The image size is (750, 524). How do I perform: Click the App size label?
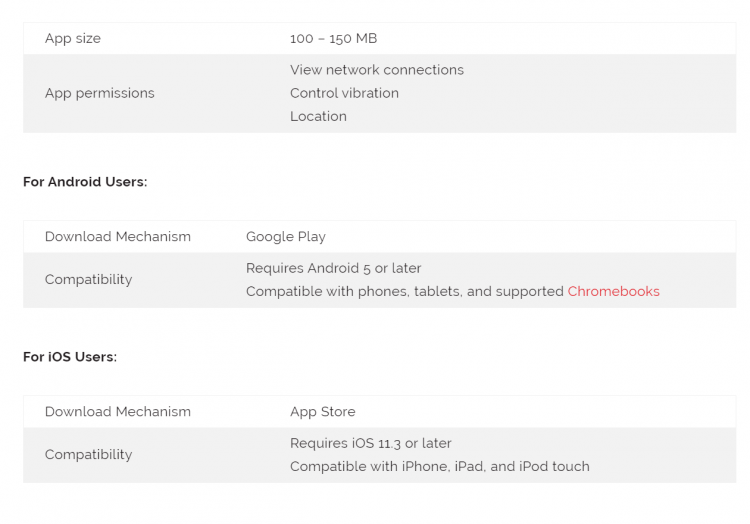pos(73,38)
